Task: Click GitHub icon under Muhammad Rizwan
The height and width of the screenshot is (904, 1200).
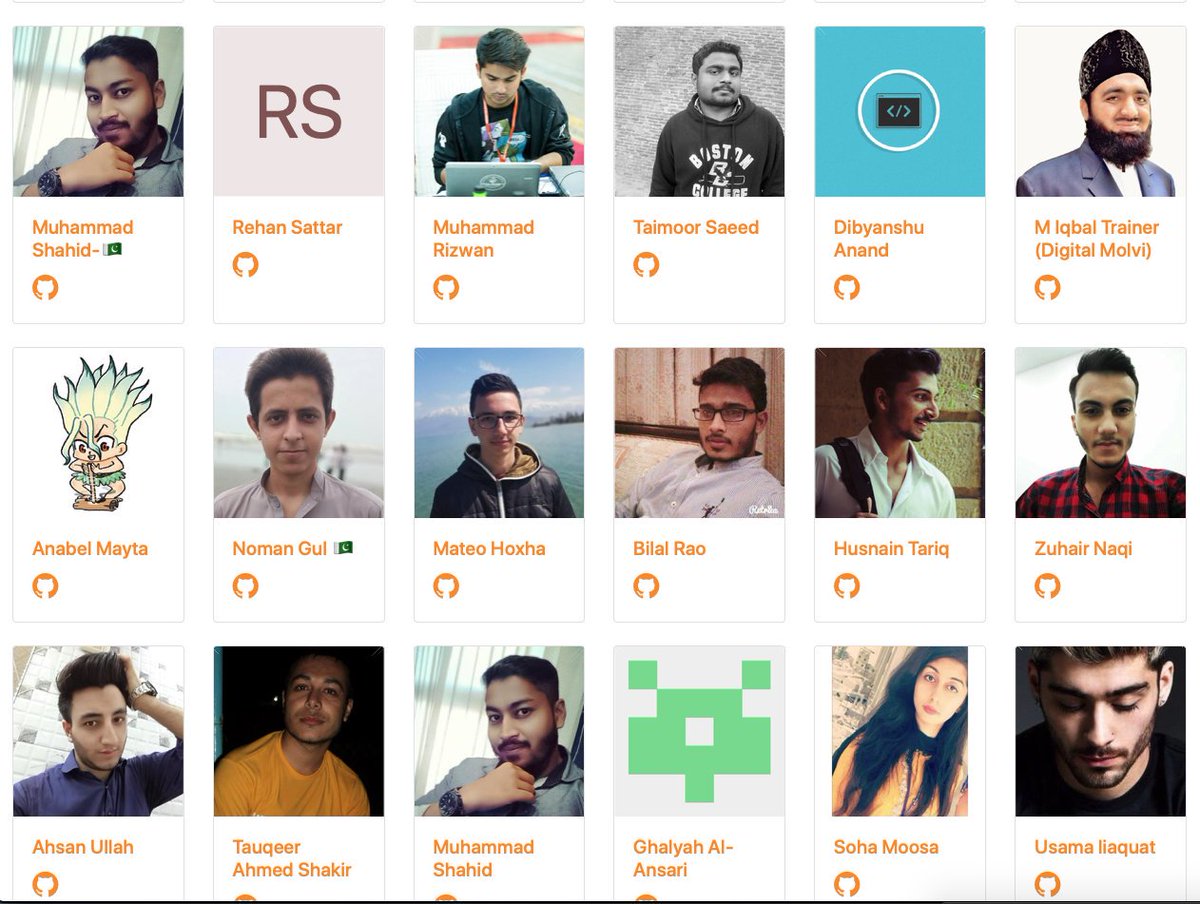Action: pos(446,288)
